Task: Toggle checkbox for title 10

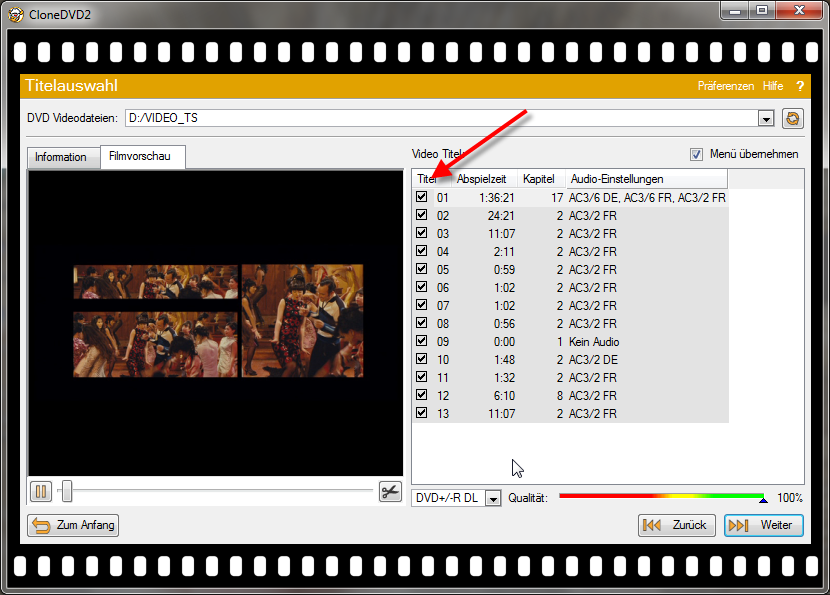Action: tap(421, 359)
